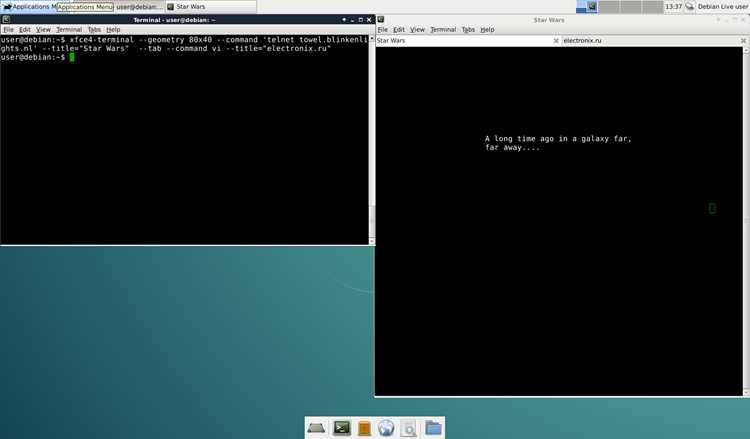Click the scrollbar of the user@debian terminal
Viewport: 750px width, 439px height.
[x=372, y=140]
